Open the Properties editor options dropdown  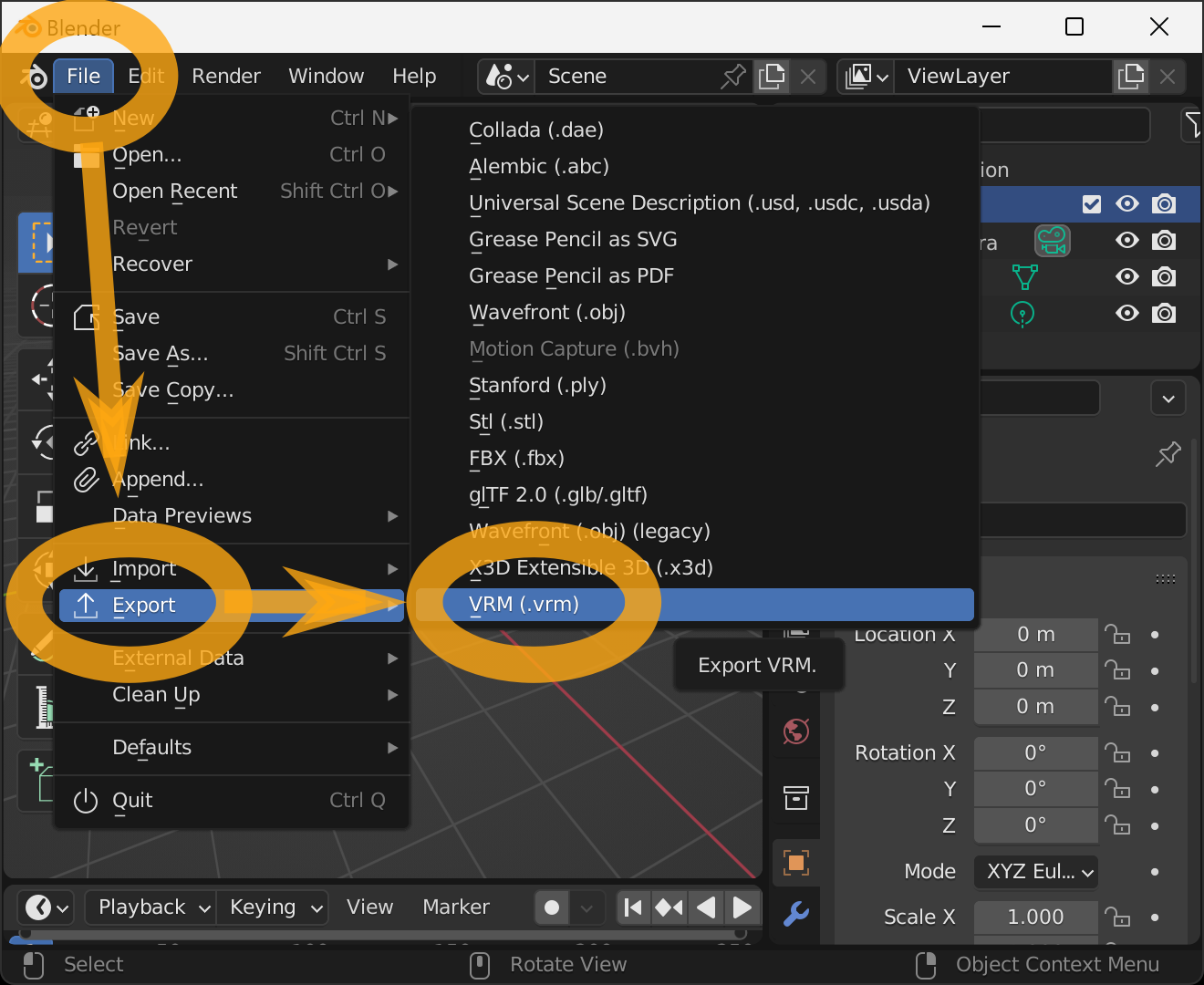click(x=1168, y=399)
